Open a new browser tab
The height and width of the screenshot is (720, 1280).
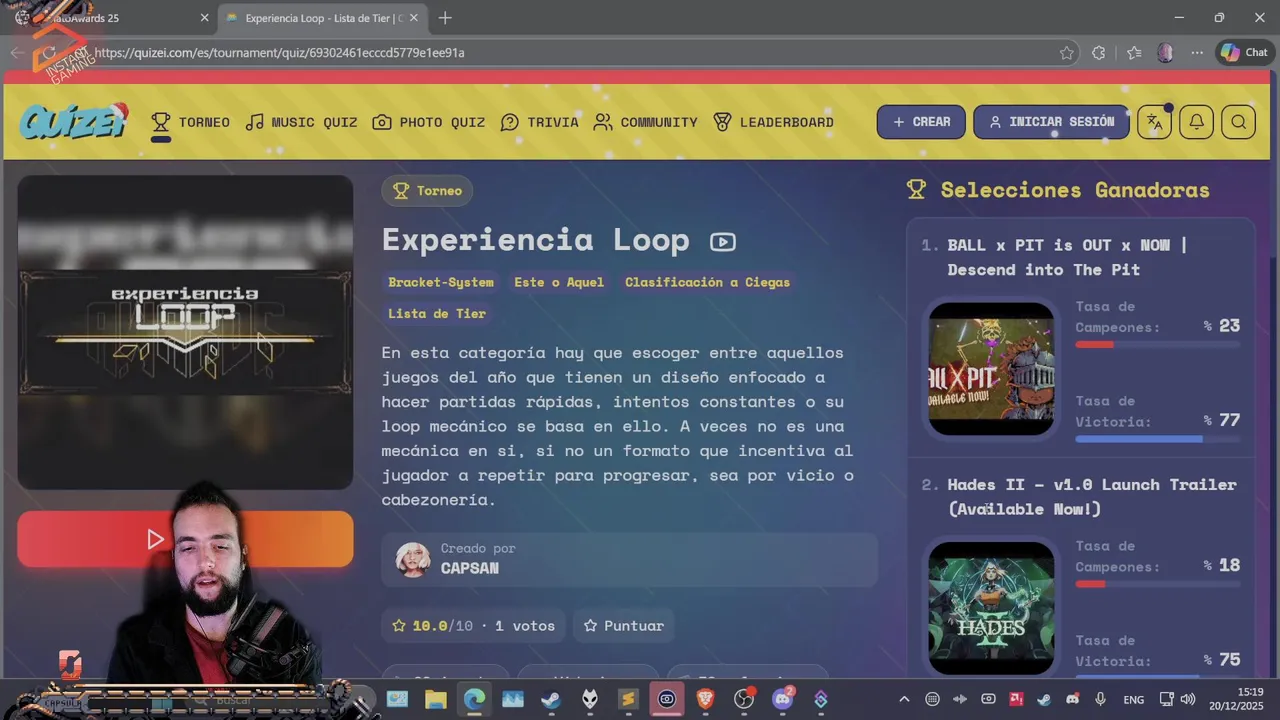445,18
